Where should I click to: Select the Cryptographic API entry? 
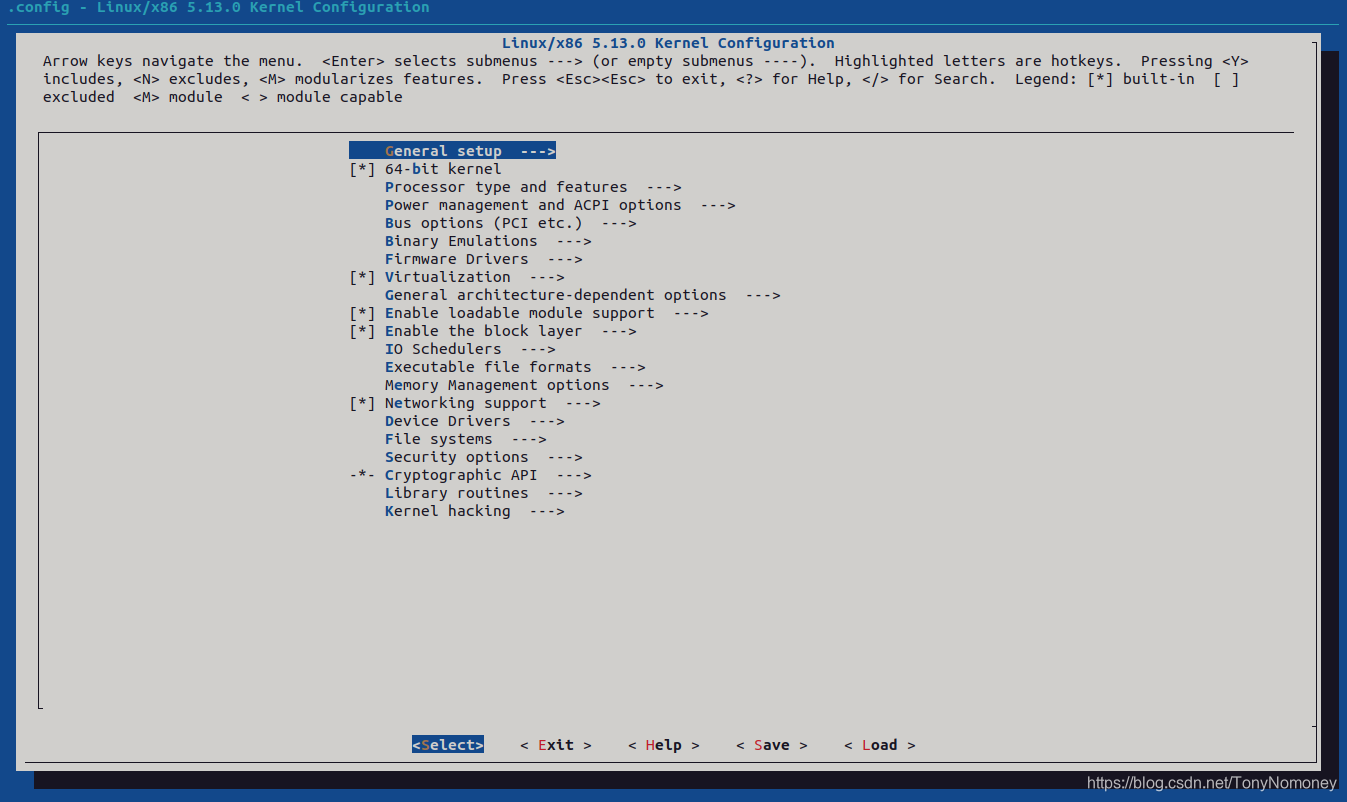point(470,475)
